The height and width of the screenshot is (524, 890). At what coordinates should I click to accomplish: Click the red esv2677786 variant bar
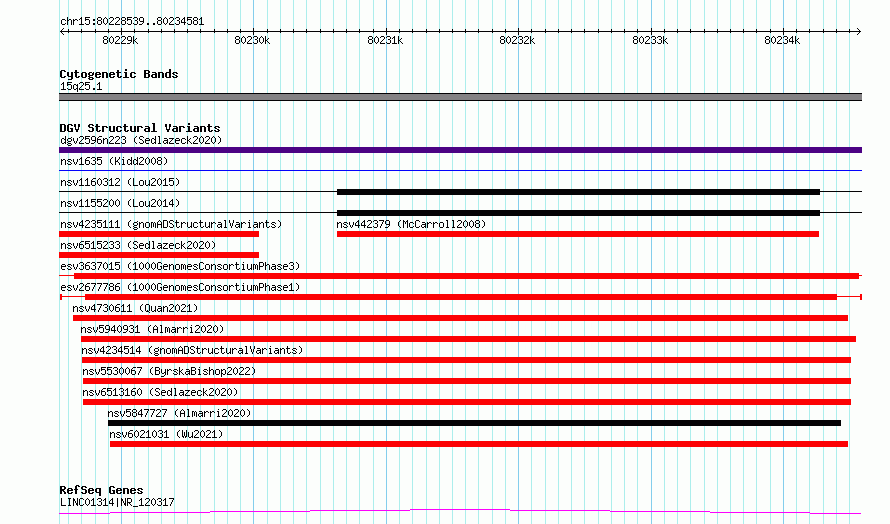click(x=461, y=297)
